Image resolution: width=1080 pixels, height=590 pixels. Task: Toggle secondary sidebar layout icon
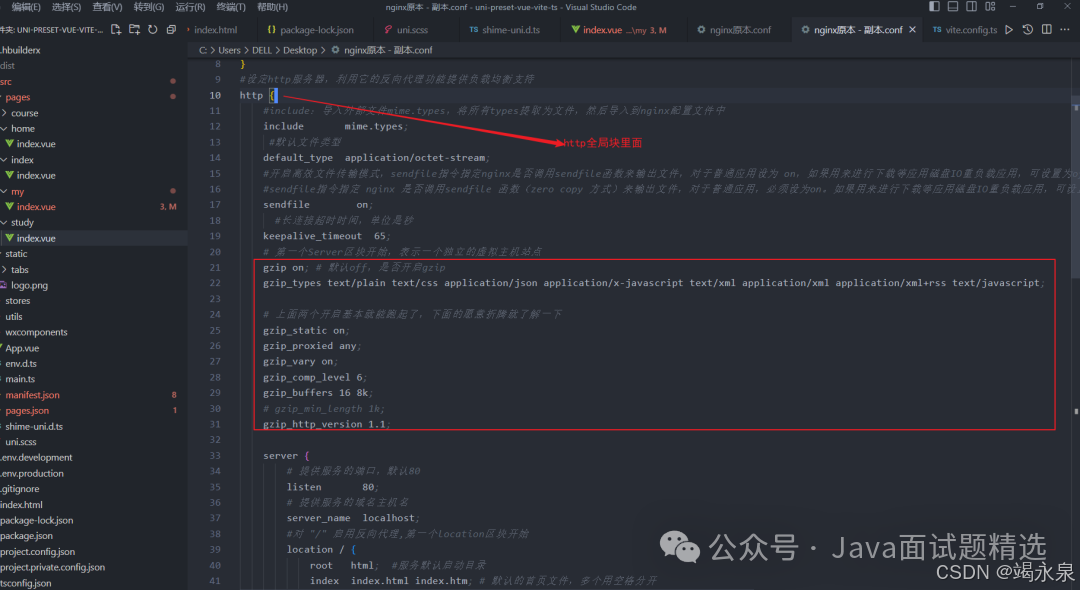pyautogui.click(x=971, y=6)
